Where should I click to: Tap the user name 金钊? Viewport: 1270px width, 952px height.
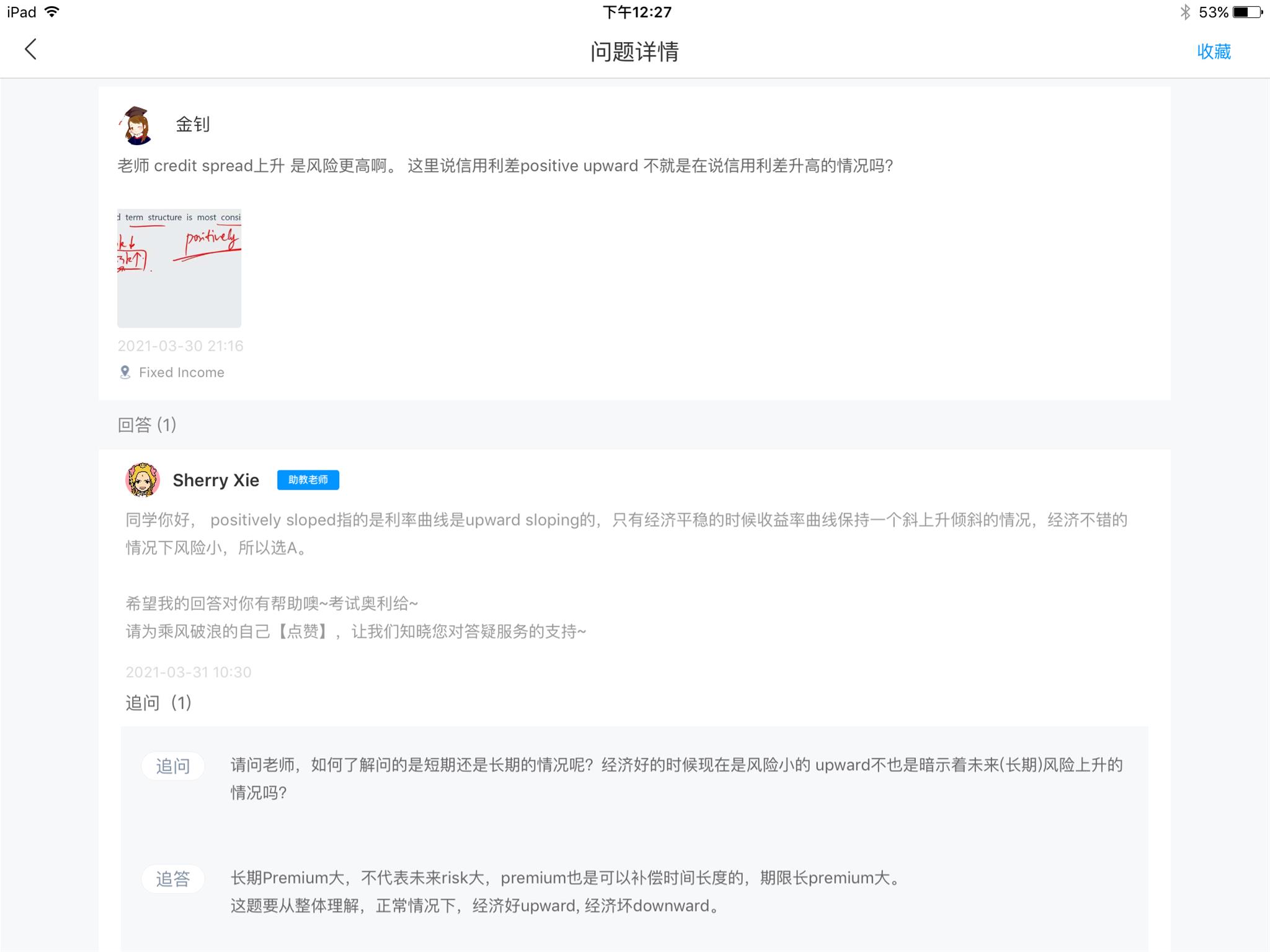point(193,125)
